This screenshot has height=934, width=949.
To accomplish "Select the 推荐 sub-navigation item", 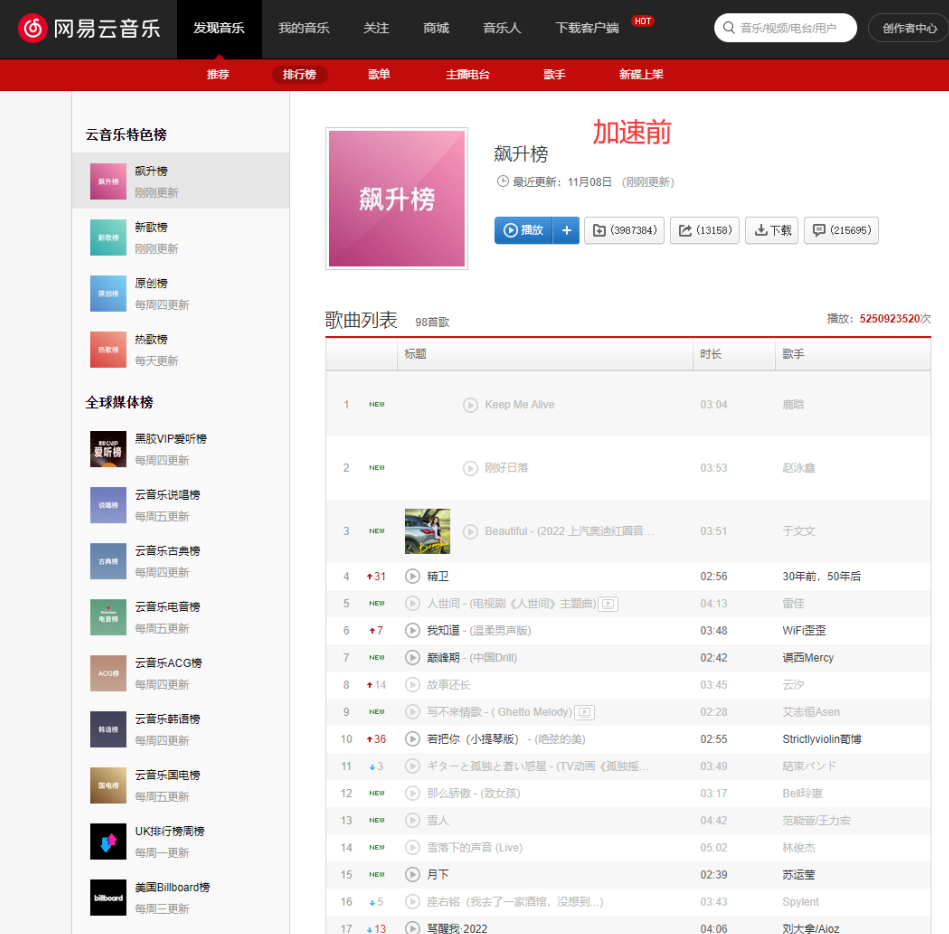I will (218, 74).
